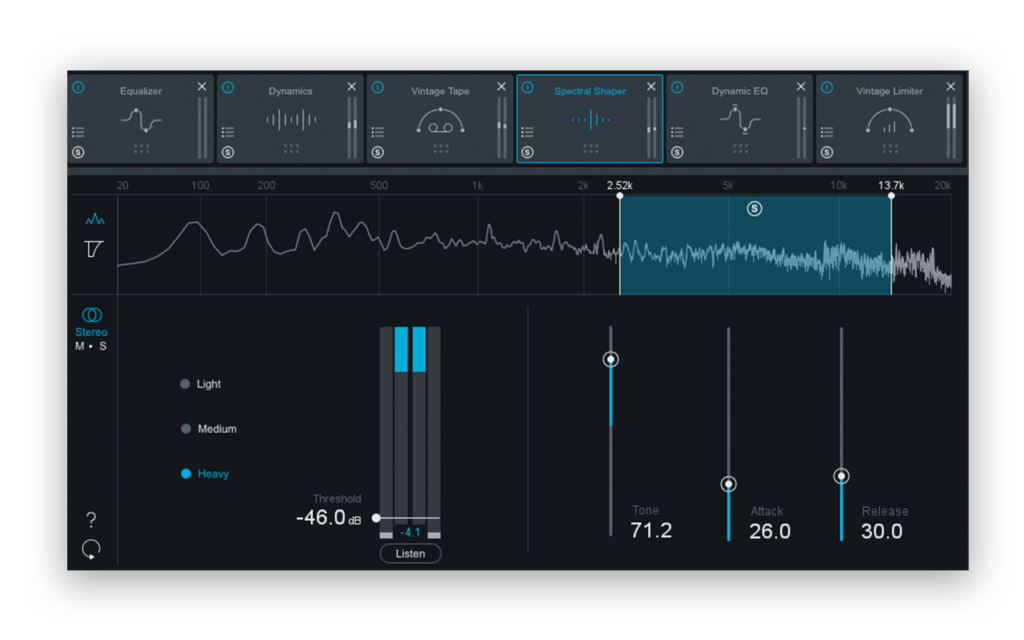1024x640 pixels.
Task: Select the Spectral Shaper module tab
Action: [590, 118]
